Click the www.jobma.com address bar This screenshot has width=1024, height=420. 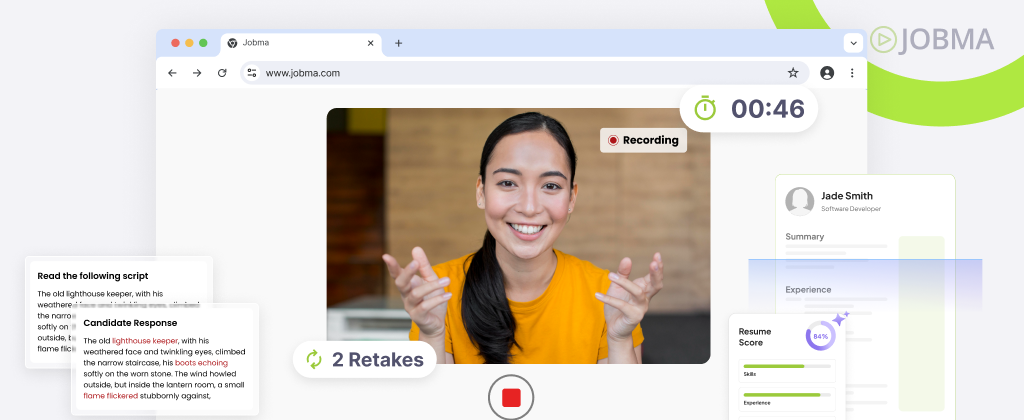point(524,73)
